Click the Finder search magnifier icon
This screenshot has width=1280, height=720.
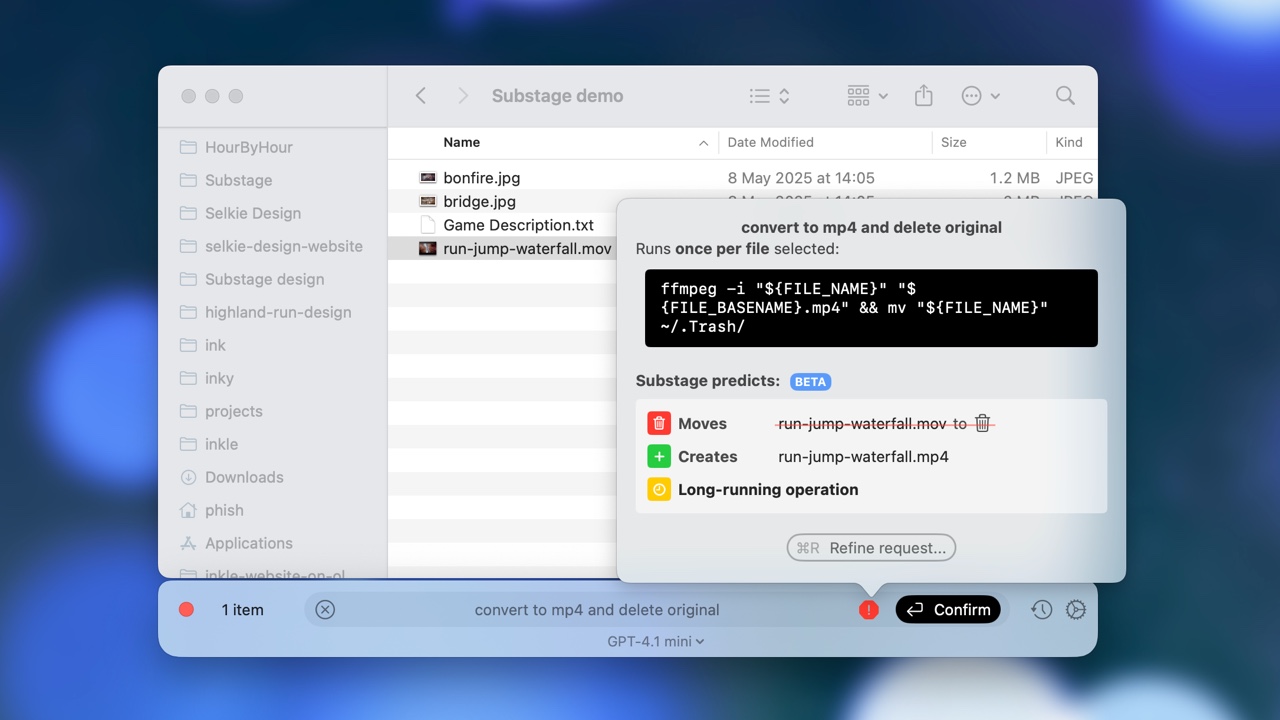[x=1065, y=96]
